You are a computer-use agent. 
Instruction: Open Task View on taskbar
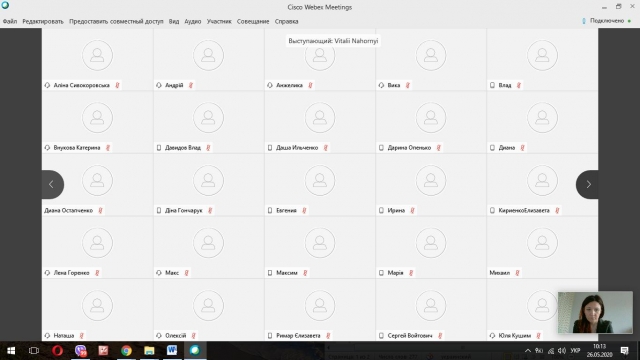(x=34, y=351)
